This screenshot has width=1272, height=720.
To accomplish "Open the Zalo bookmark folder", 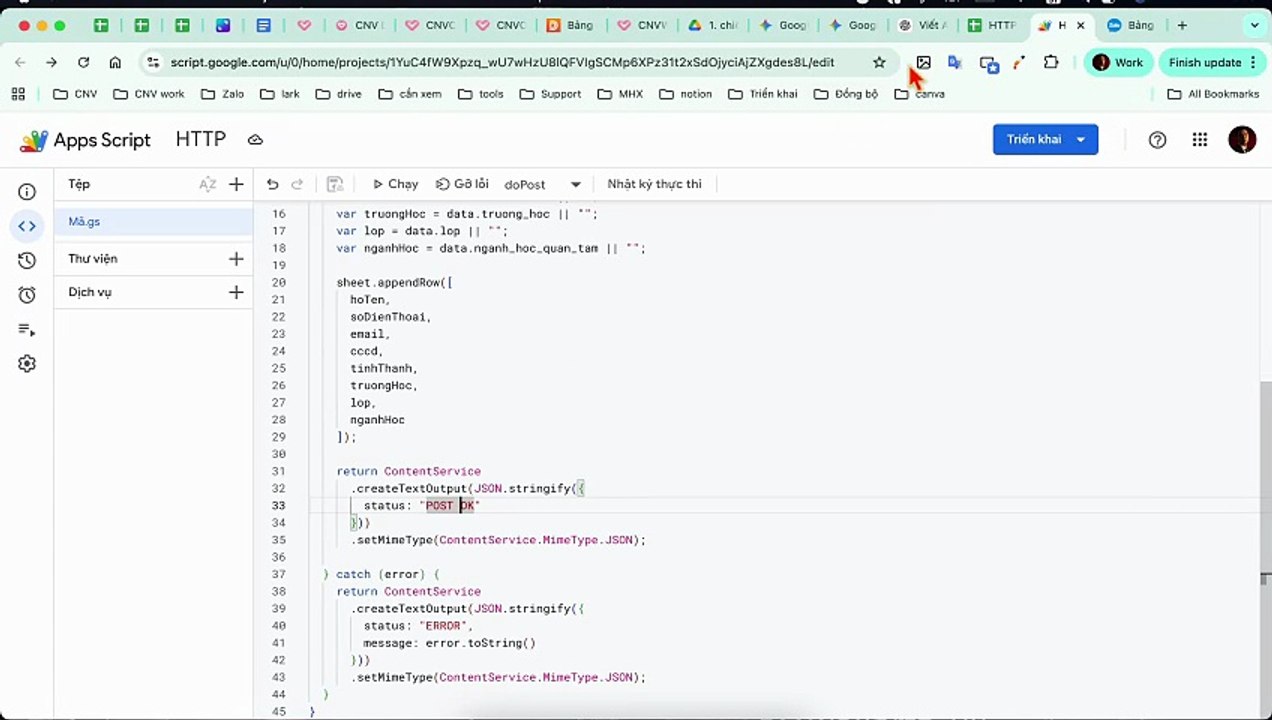I will click(222, 94).
